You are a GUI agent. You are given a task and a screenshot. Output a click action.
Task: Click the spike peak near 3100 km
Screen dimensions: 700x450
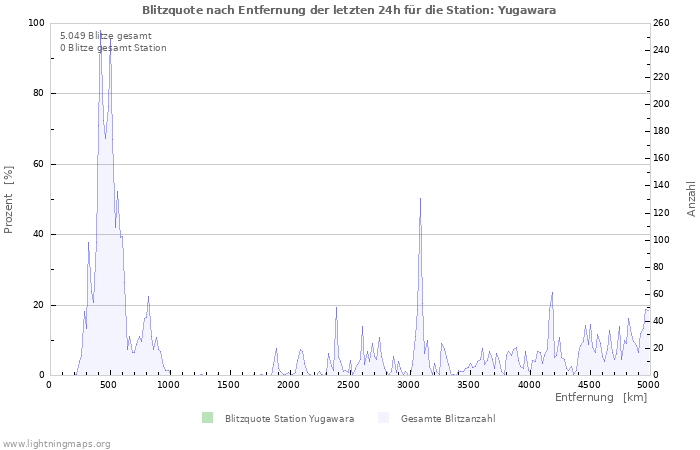click(x=420, y=199)
